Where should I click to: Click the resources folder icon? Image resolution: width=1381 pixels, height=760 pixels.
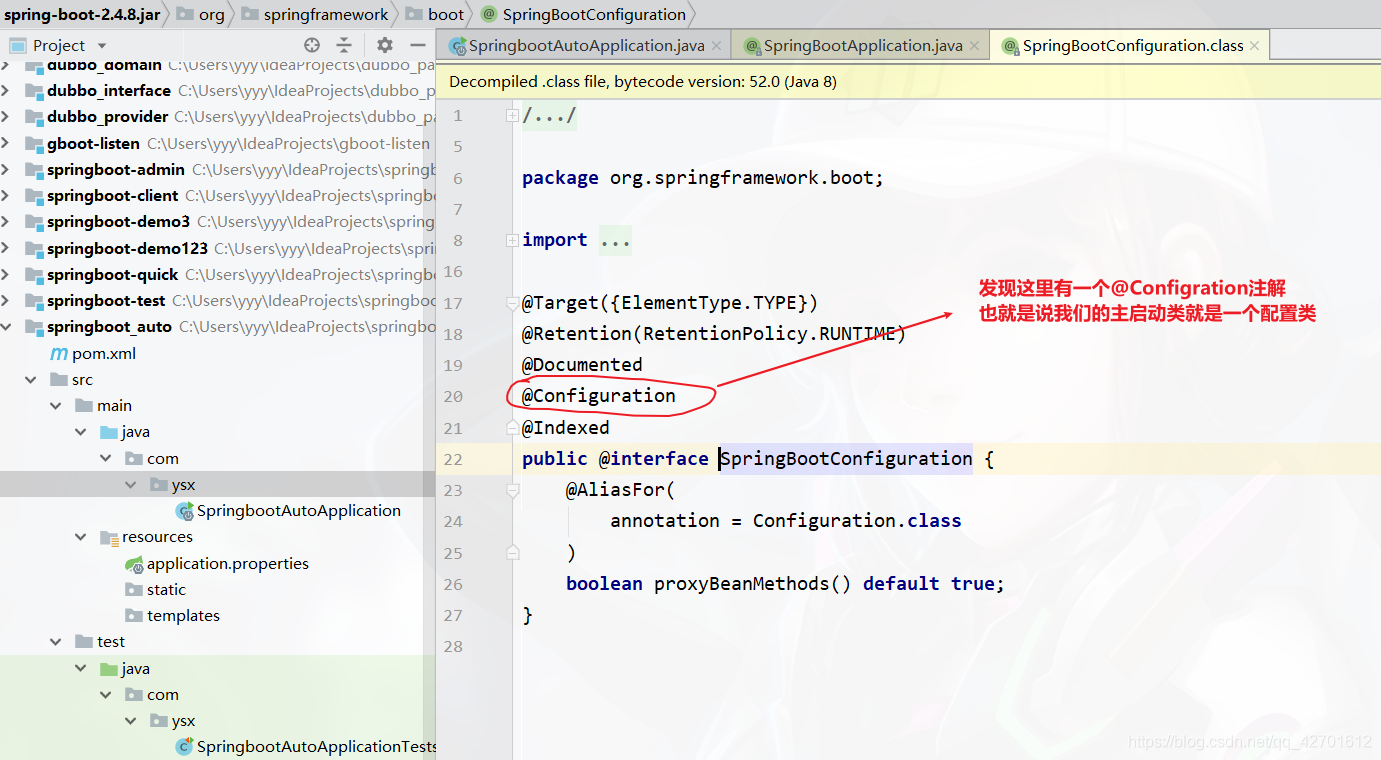(x=109, y=537)
